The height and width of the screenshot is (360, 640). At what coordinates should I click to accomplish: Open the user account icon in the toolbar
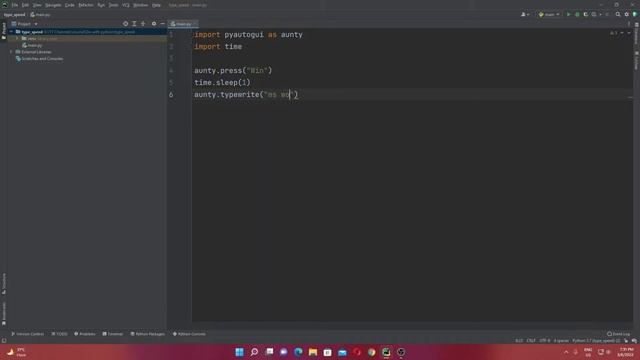click(x=523, y=14)
